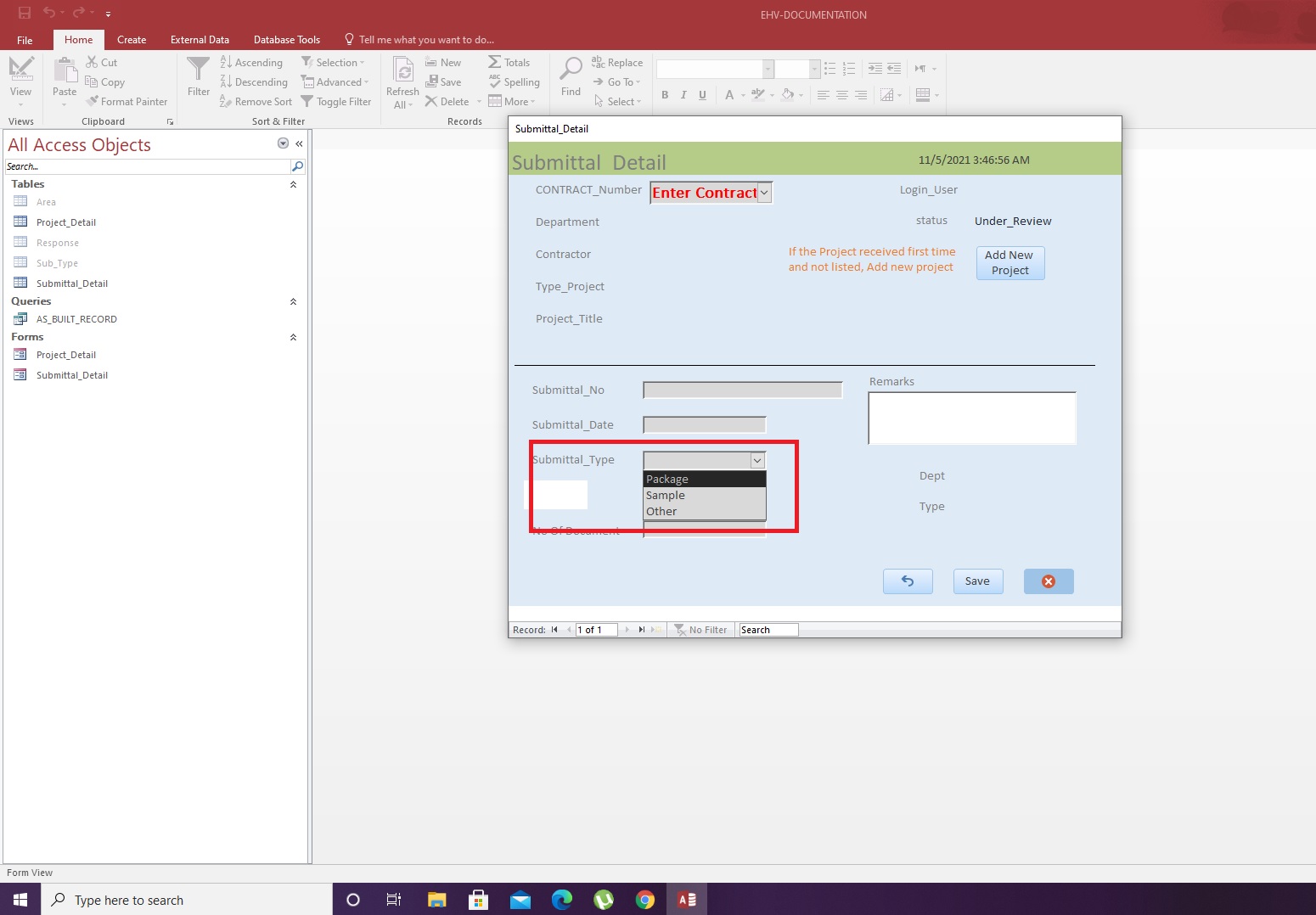This screenshot has width=1316, height=915.
Task: Click the Format Painter tool
Action: pos(127,102)
